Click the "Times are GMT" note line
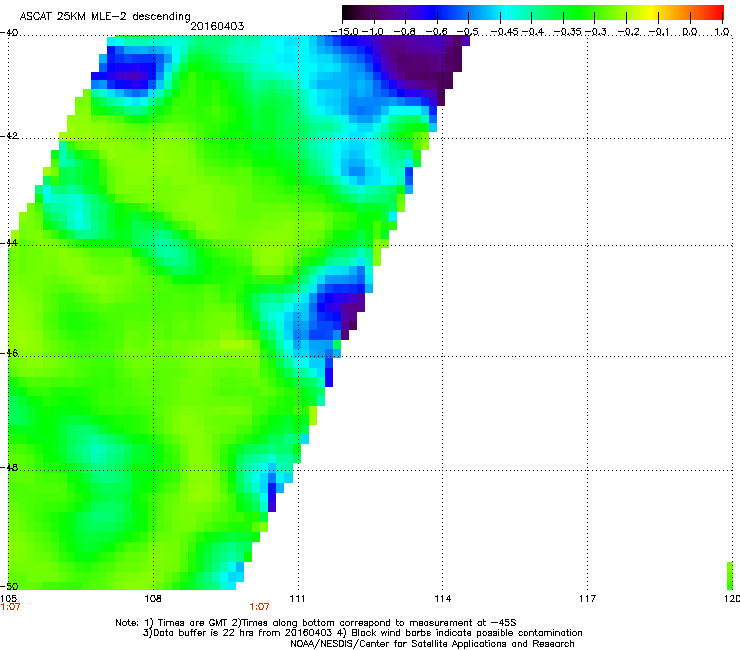The height and width of the screenshot is (650, 740). click(316, 623)
